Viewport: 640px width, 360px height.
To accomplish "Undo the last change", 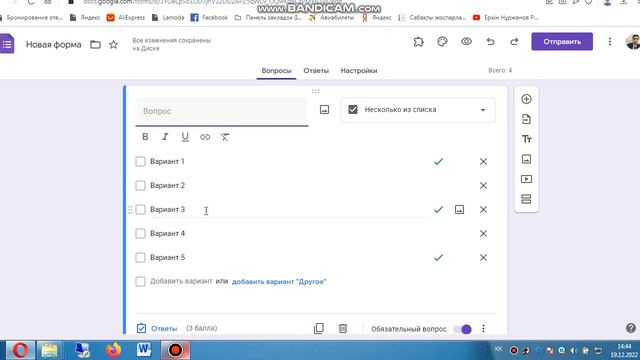I will (490, 42).
